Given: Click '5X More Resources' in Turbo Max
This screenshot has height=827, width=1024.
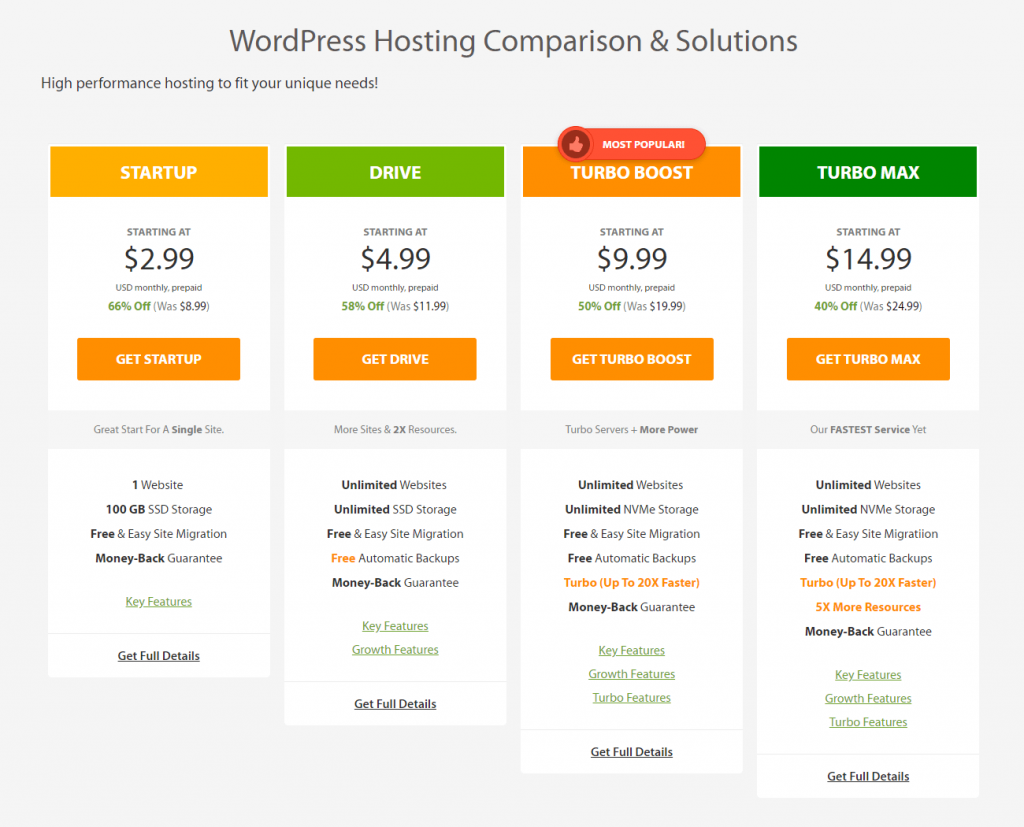Looking at the screenshot, I should 868,607.
